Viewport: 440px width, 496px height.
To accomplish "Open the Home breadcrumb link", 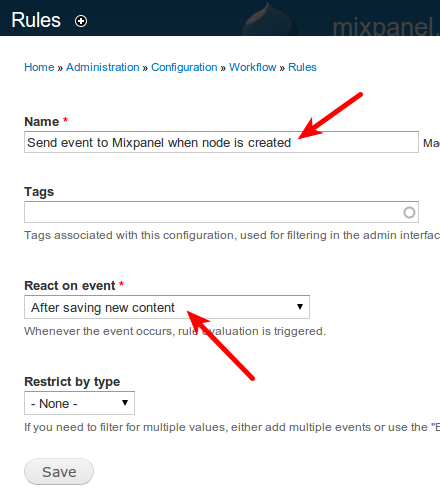I will pos(39,67).
